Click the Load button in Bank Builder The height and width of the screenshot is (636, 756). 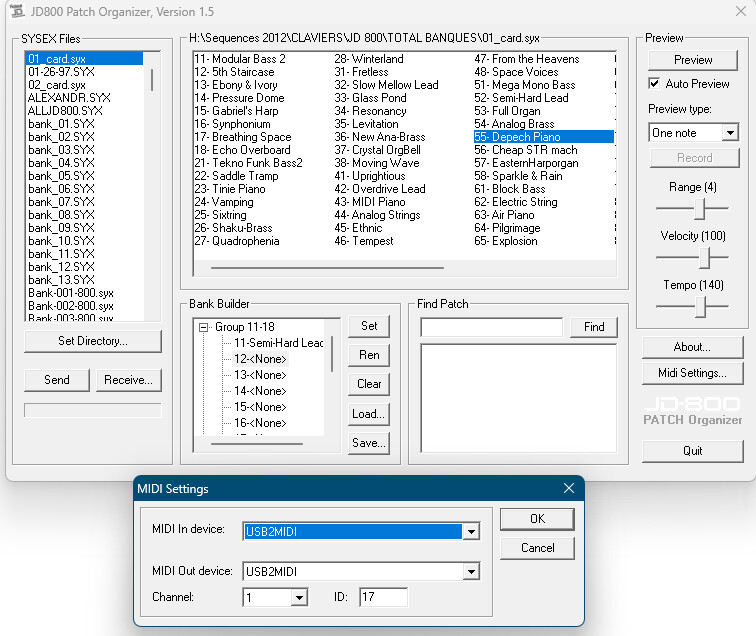(x=369, y=414)
